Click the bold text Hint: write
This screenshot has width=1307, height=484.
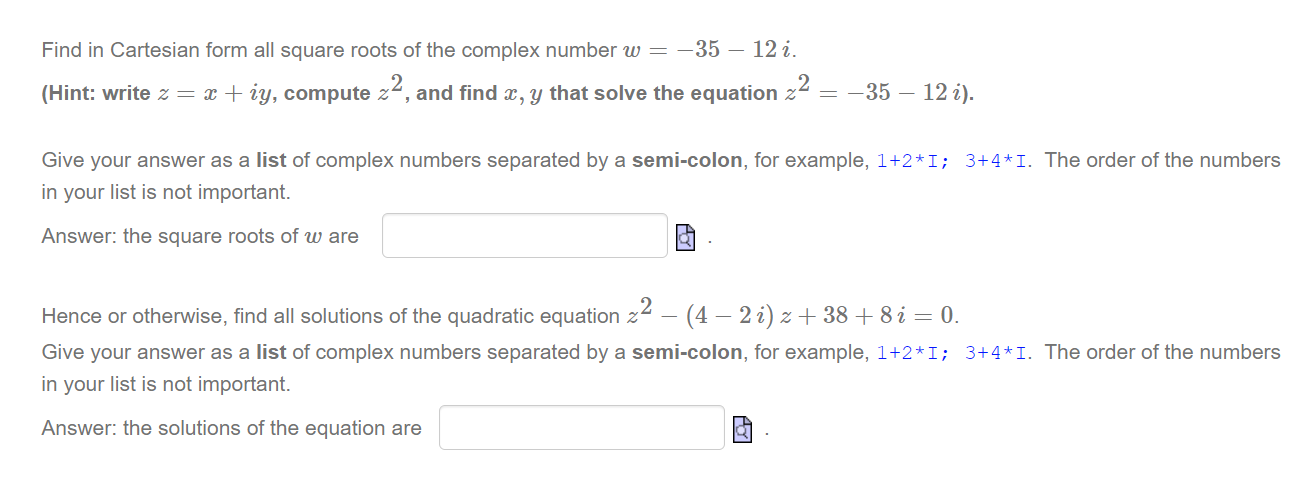click(x=96, y=94)
